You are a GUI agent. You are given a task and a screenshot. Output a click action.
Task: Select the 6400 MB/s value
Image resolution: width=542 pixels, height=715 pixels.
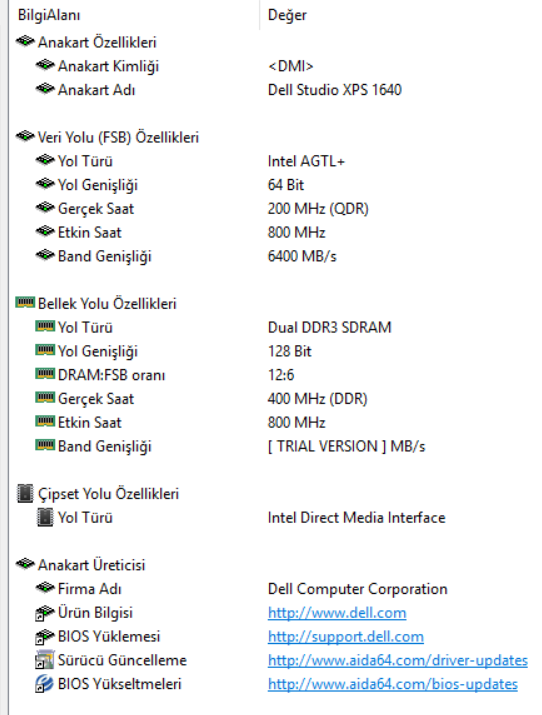302,256
